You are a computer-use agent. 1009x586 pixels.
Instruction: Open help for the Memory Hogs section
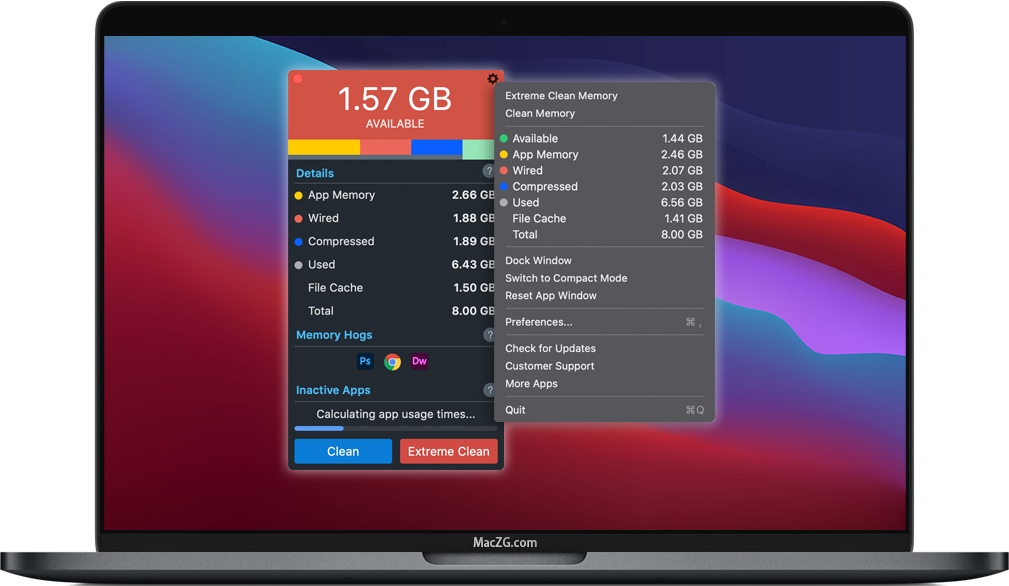pyautogui.click(x=489, y=335)
